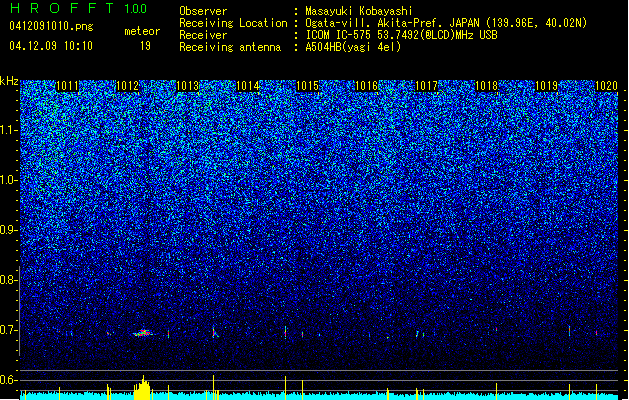Click the HROFFT program title
Viewport: 629px width, 400px height.
point(62,8)
